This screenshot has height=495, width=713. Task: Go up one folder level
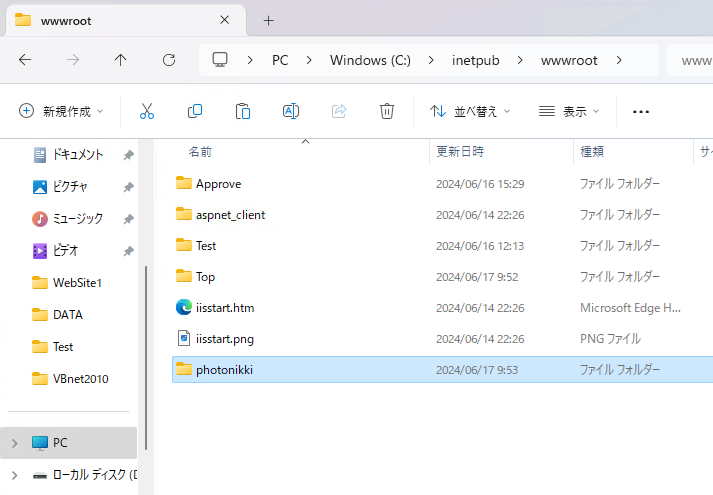tap(121, 60)
